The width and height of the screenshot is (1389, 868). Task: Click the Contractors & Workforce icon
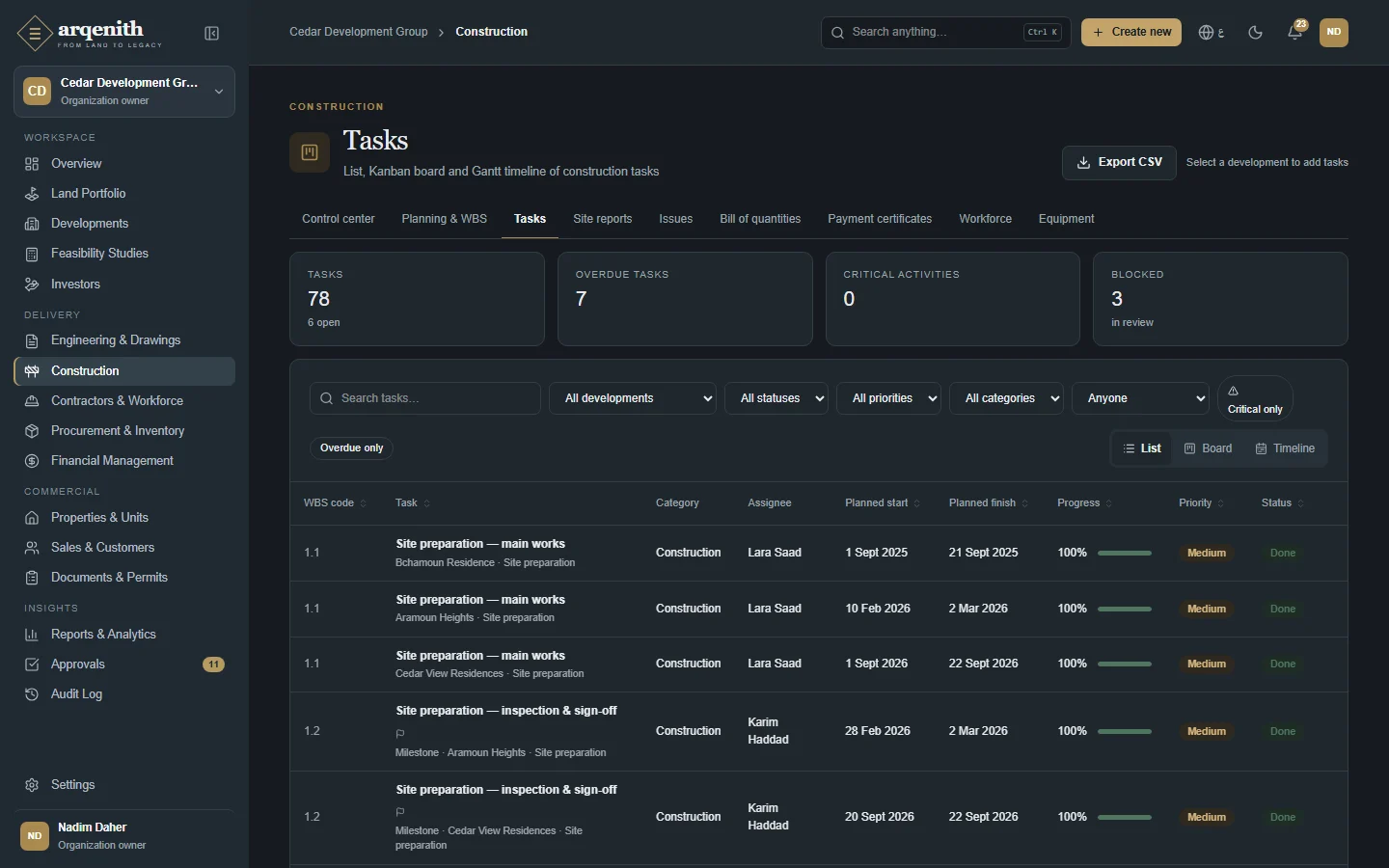[x=32, y=401]
